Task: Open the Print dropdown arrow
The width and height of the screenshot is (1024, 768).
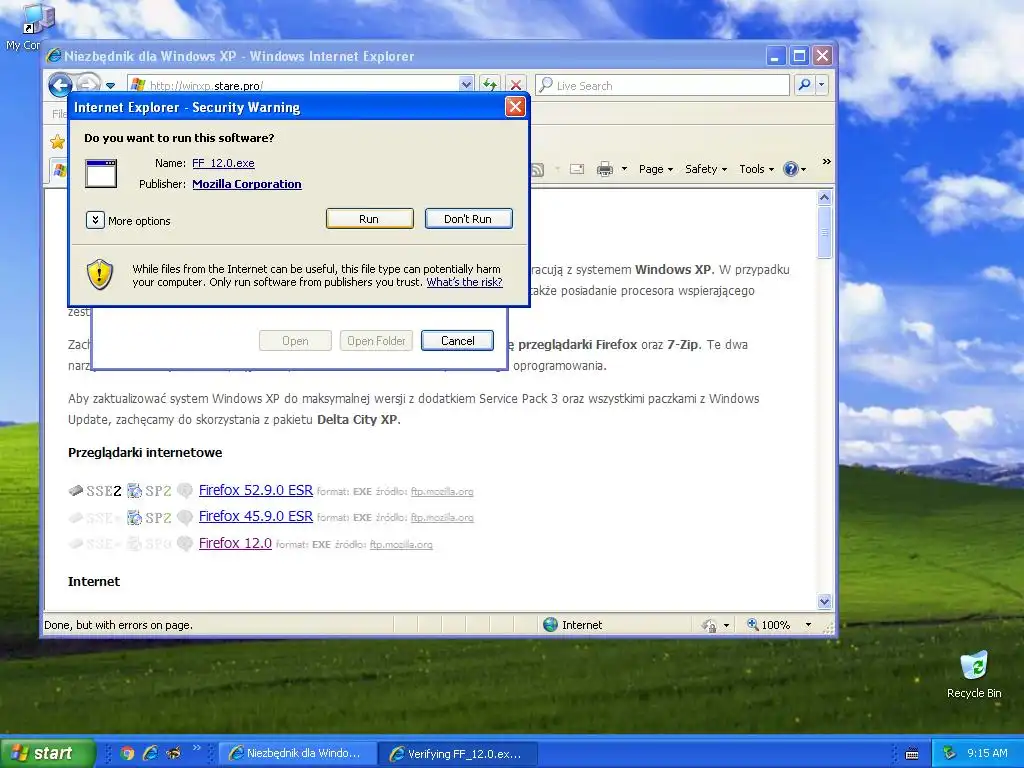Action: coord(624,169)
